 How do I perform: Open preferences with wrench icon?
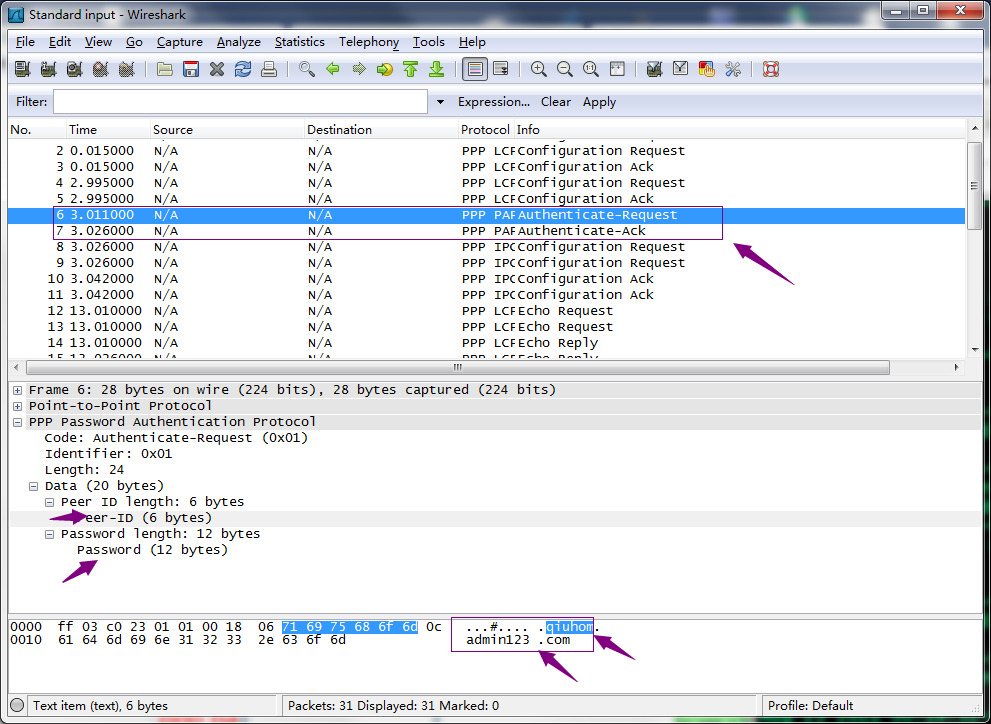point(733,69)
